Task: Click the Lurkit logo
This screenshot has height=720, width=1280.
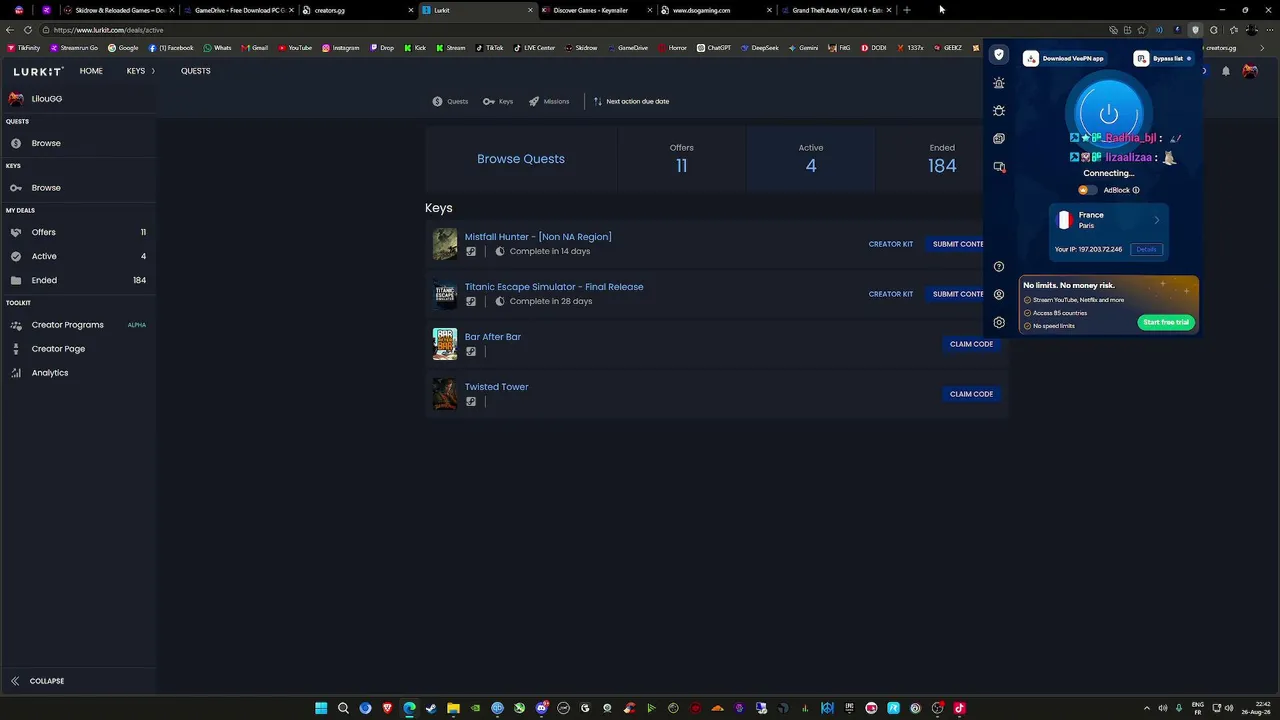Action: (38, 71)
